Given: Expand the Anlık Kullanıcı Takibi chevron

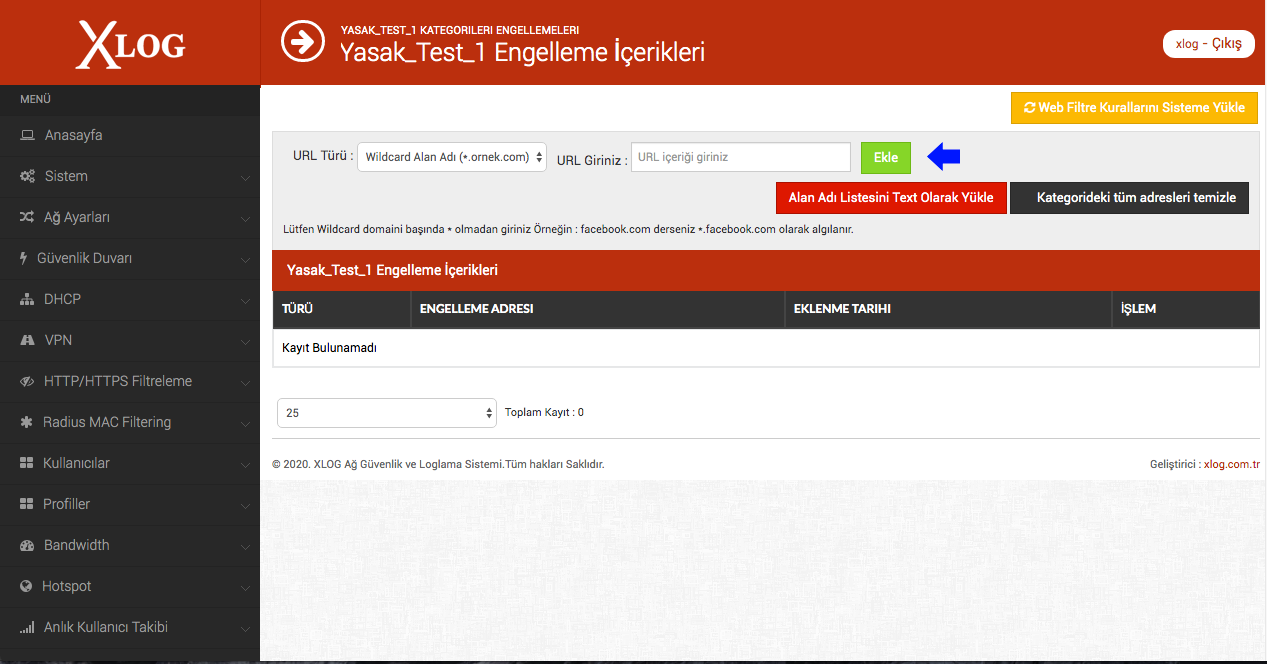Looking at the screenshot, I should pos(245,629).
